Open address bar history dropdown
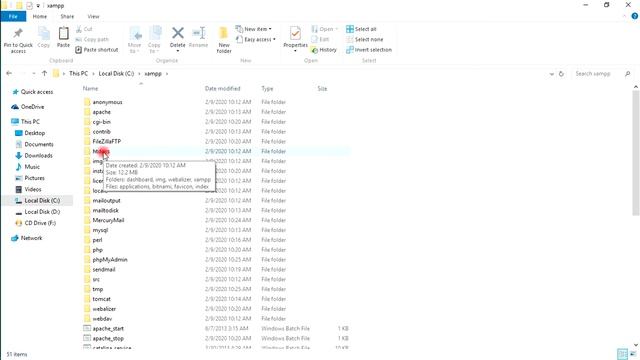640x360 pixels. click(x=551, y=74)
